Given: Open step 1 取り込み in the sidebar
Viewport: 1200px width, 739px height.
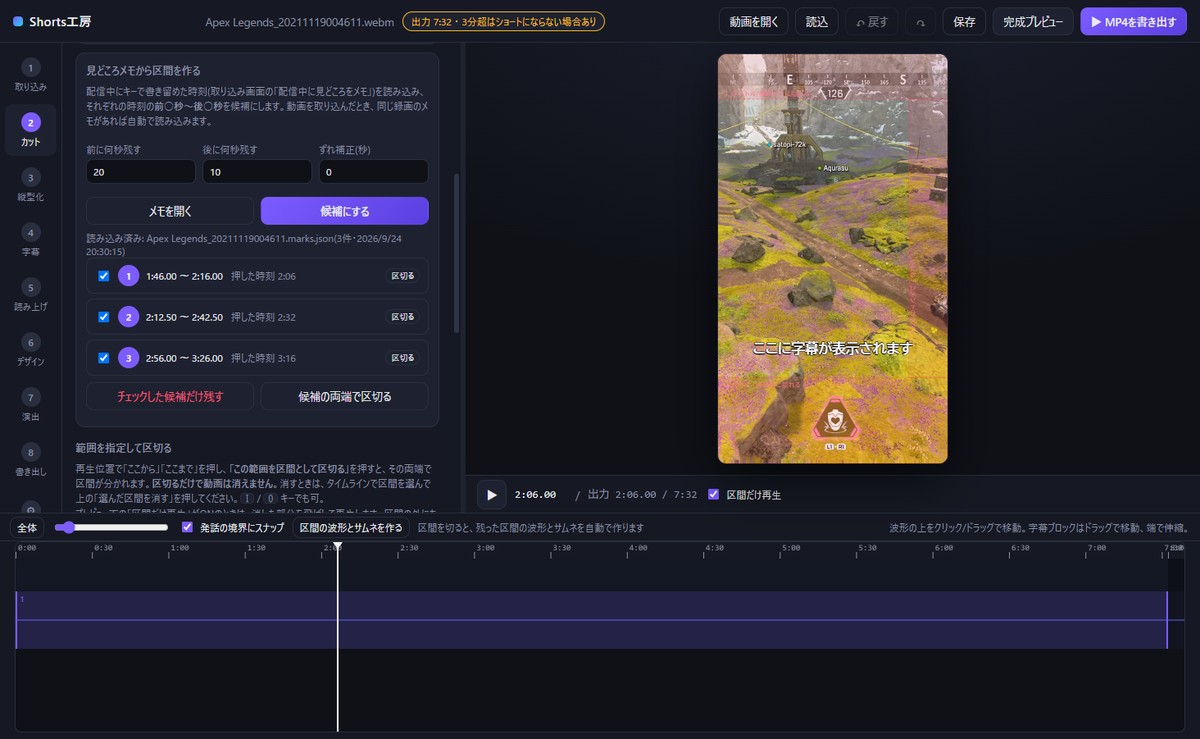Looking at the screenshot, I should click(30, 75).
